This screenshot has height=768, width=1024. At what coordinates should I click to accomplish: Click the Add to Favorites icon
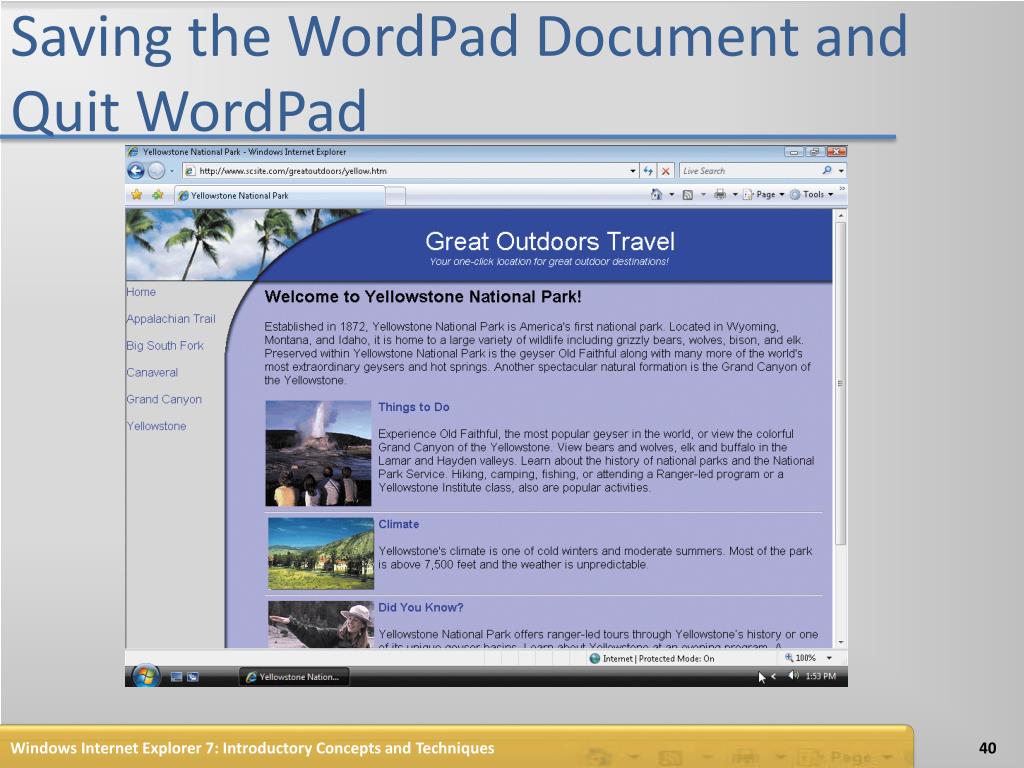tap(158, 195)
